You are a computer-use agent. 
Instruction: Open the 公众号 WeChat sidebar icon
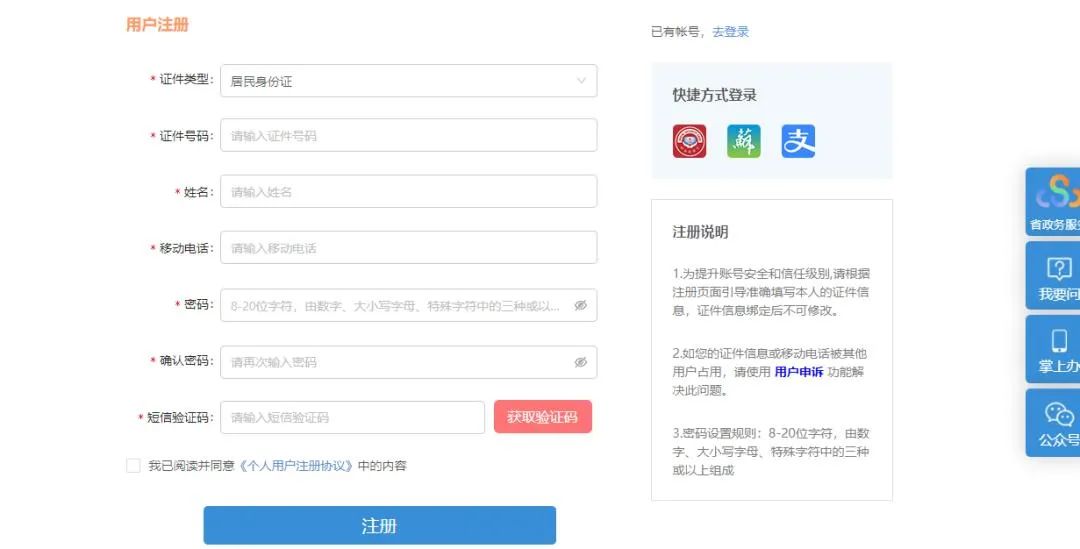(1052, 422)
